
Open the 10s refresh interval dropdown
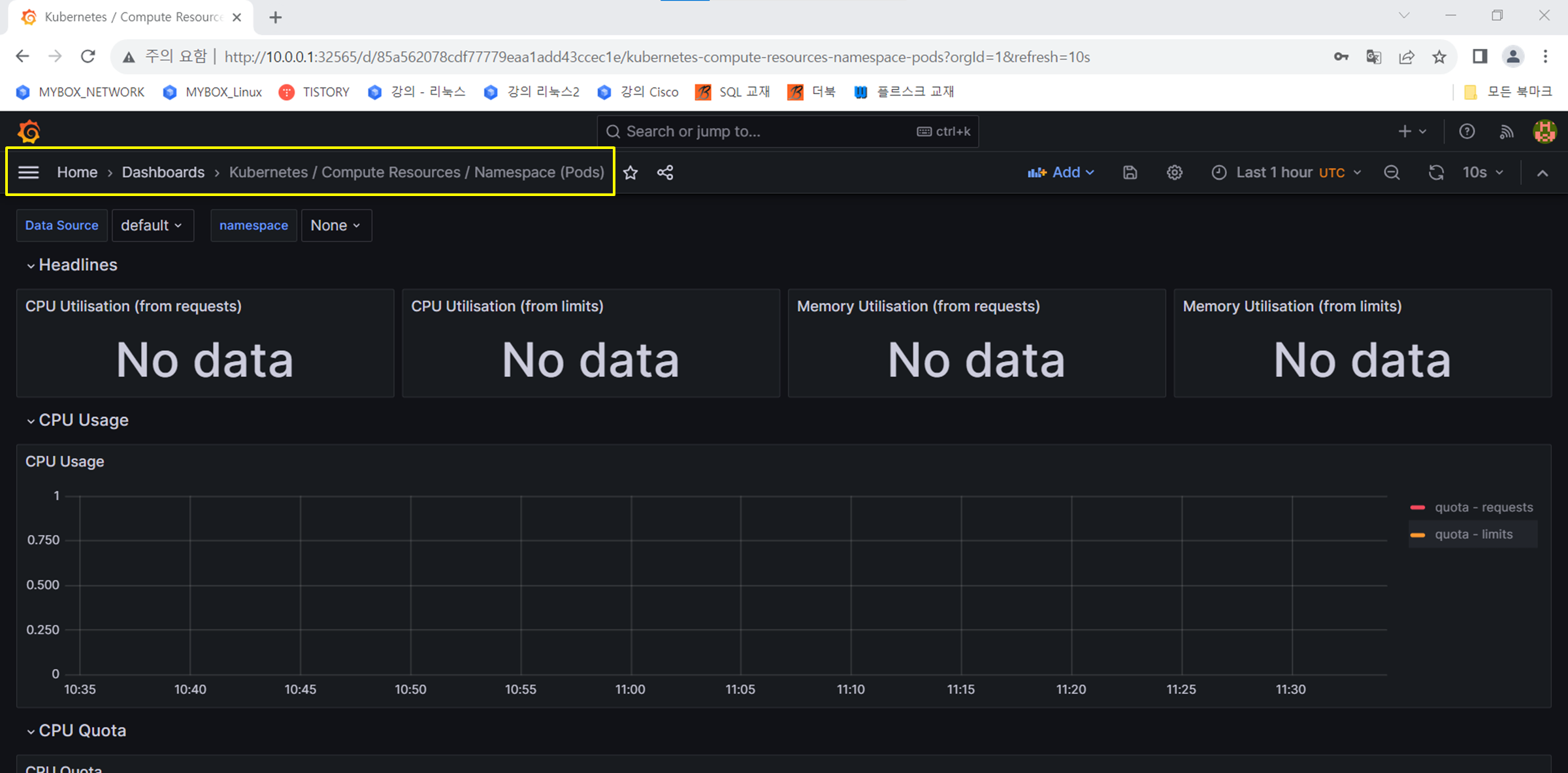1483,173
